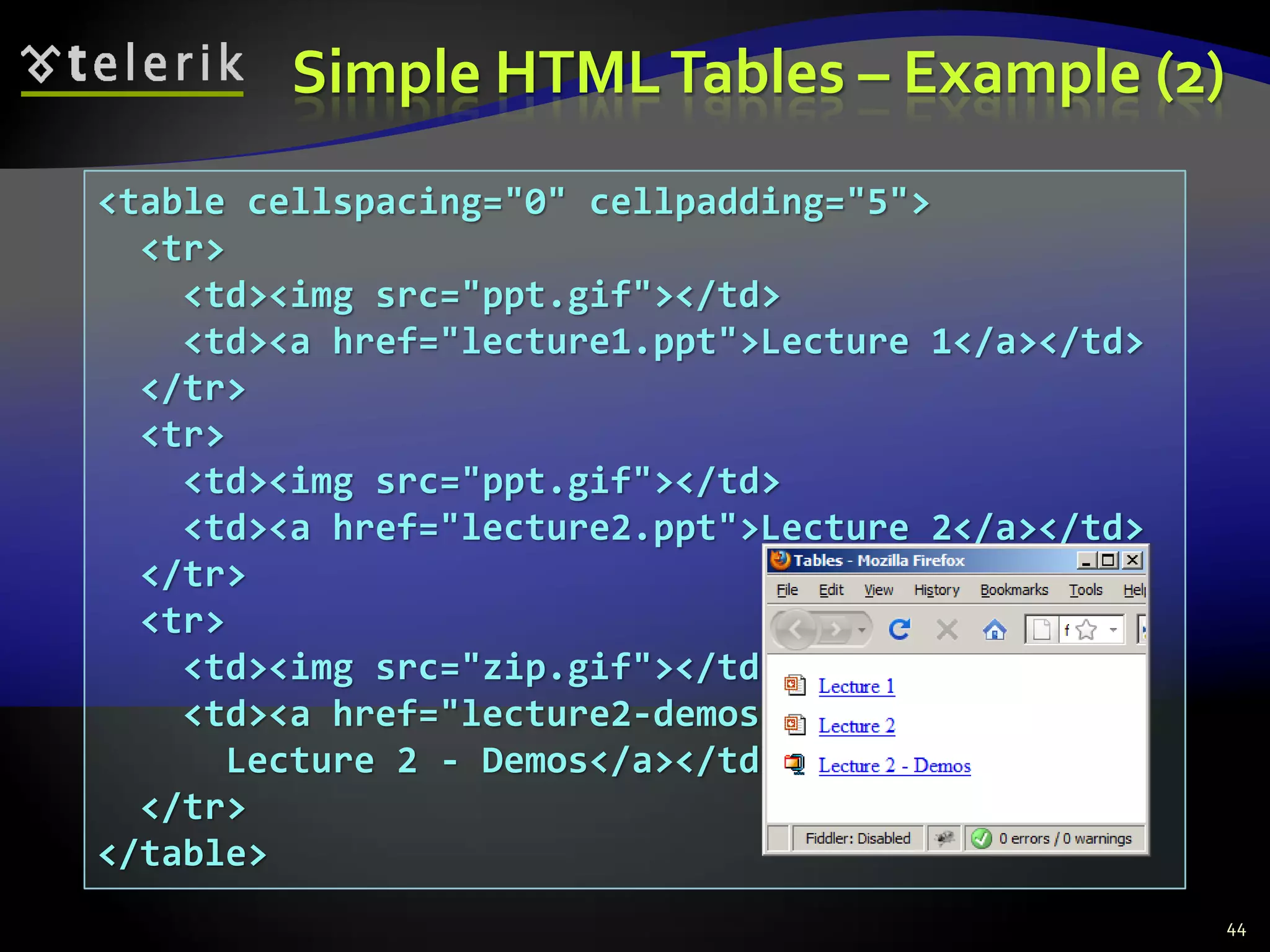Open the Bookmarks menu in Firefox
The image size is (1270, 952).
tap(1014, 590)
